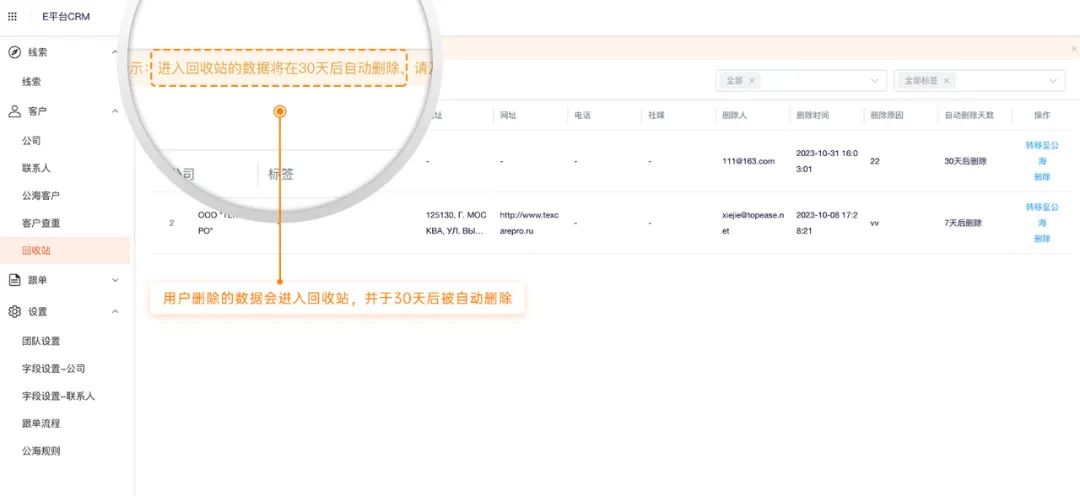Select the 111@163.com deleter cell

pyautogui.click(x=748, y=161)
